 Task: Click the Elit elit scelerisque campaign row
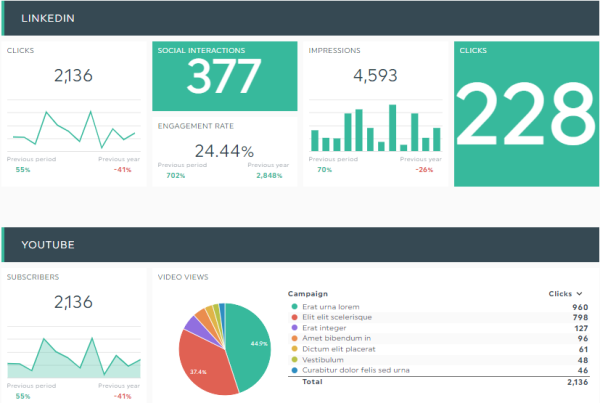[x=438, y=317]
